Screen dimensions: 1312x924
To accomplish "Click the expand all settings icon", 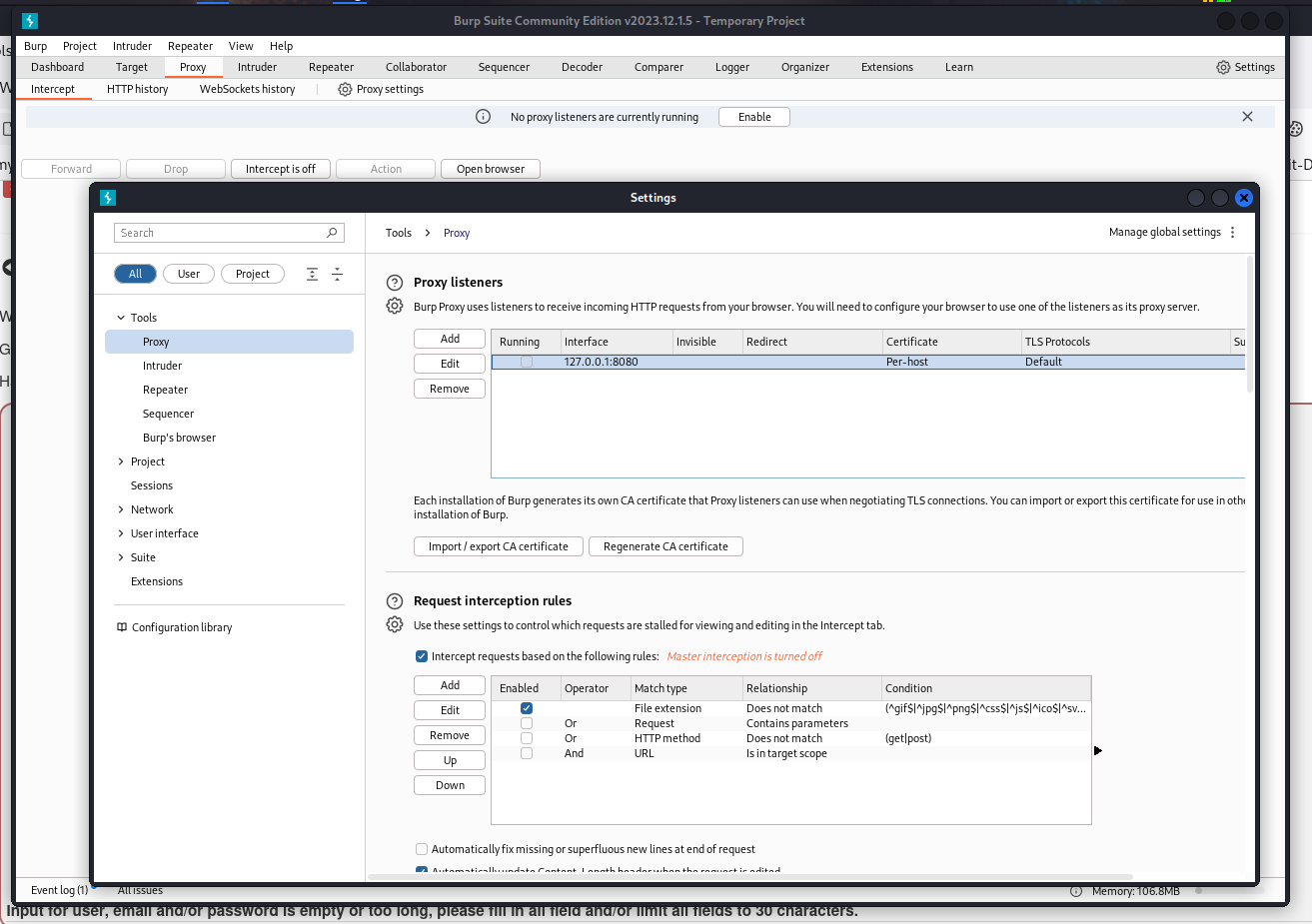I will [x=313, y=274].
